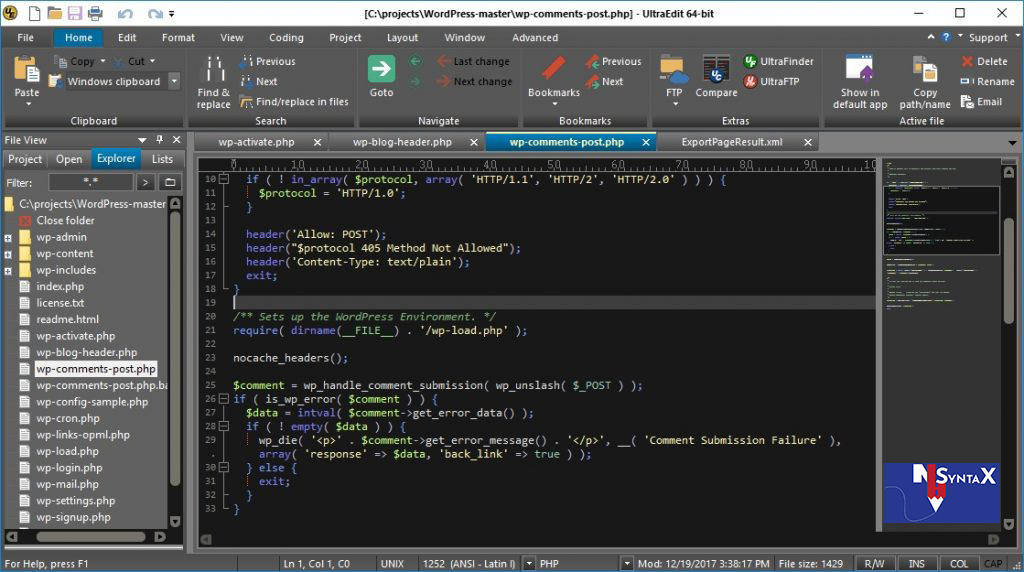Screen dimensions: 1024x572
Task: Open the PHP language dropdown in status bar
Action: 627,564
